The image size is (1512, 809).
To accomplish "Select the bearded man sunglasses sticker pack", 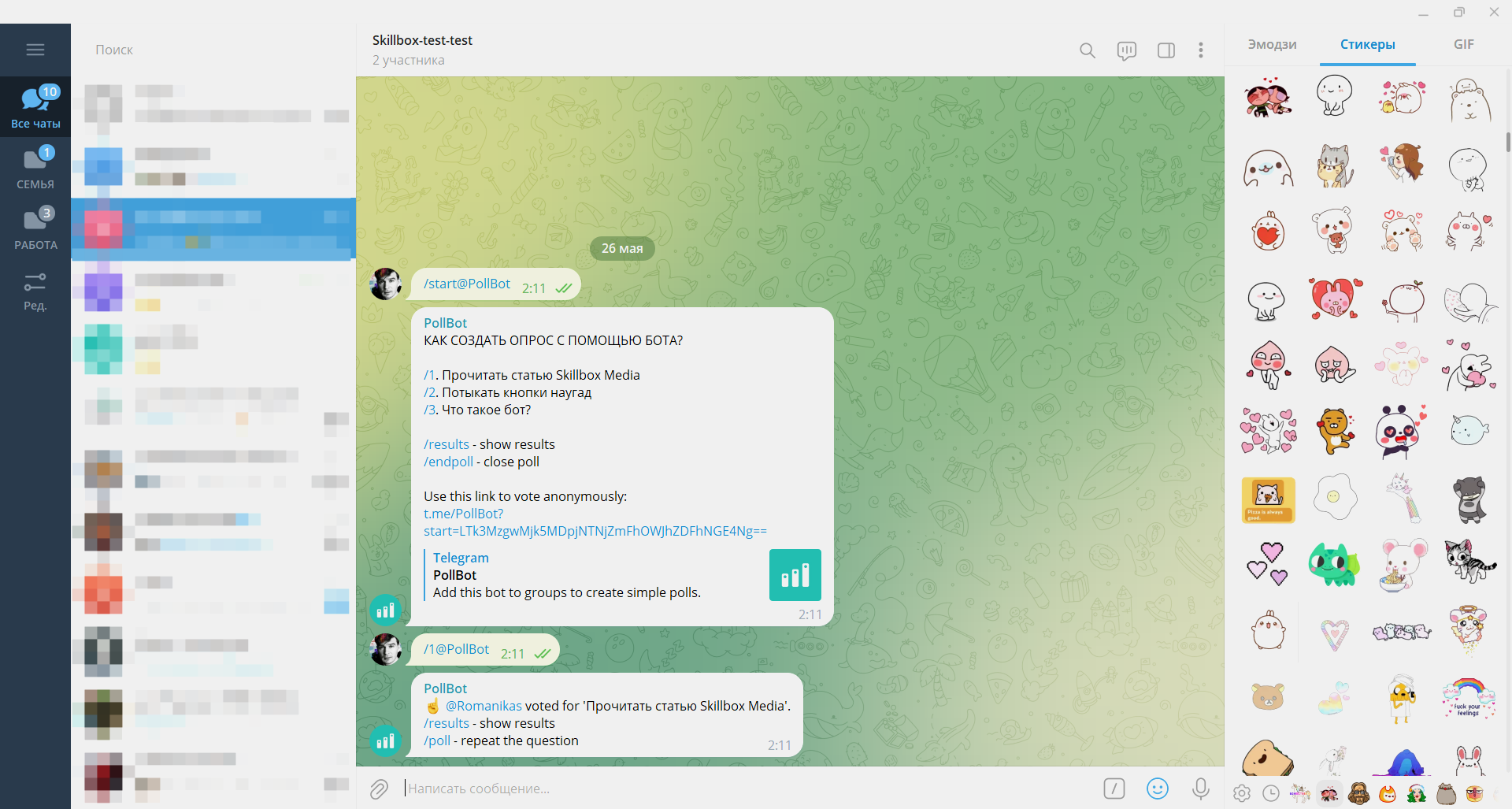I will (x=1358, y=793).
